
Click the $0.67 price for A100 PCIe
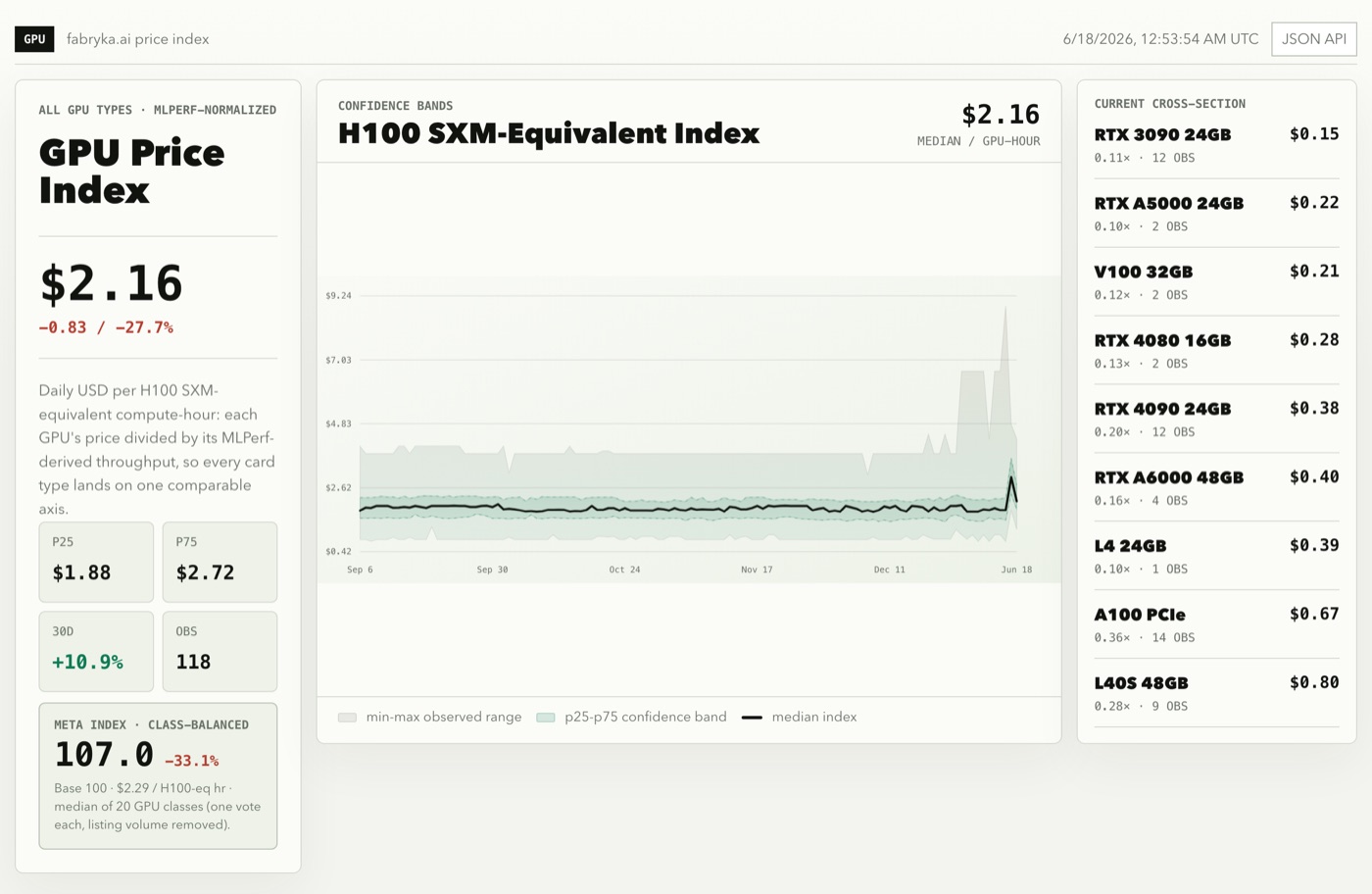click(1314, 615)
